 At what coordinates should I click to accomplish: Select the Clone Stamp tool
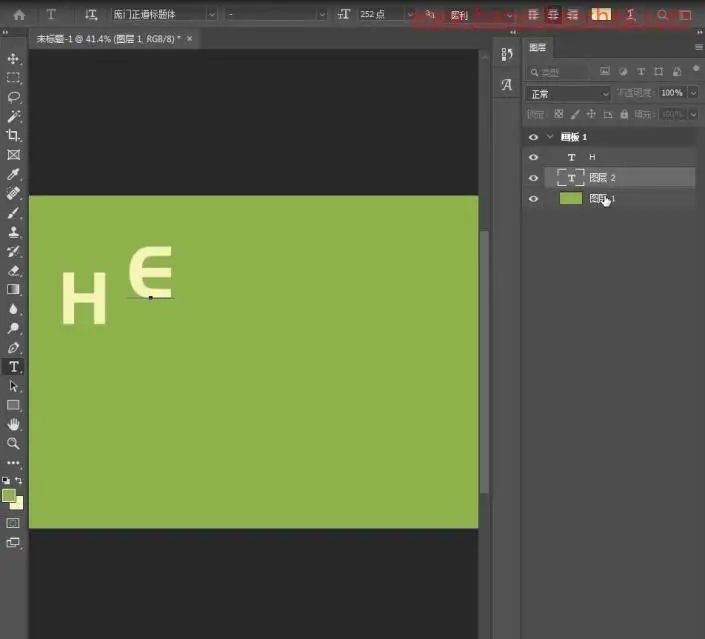tap(13, 232)
